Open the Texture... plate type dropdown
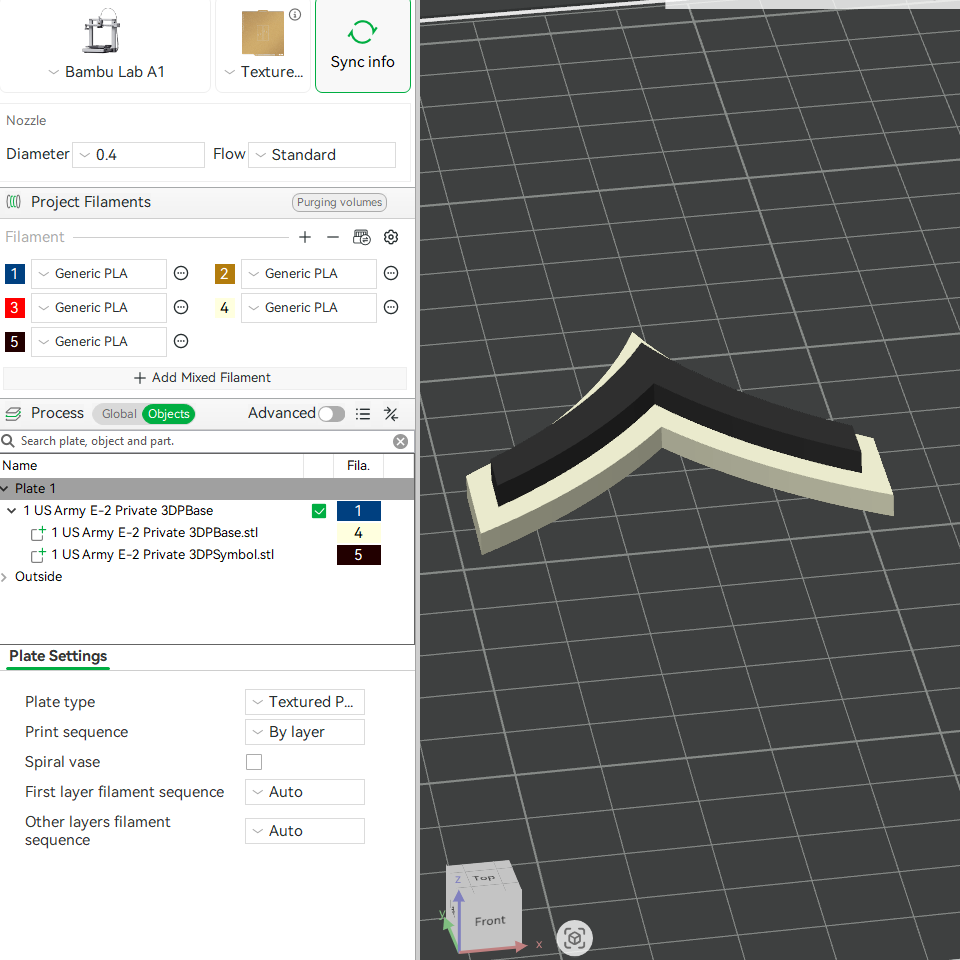The image size is (960, 960). (x=263, y=72)
